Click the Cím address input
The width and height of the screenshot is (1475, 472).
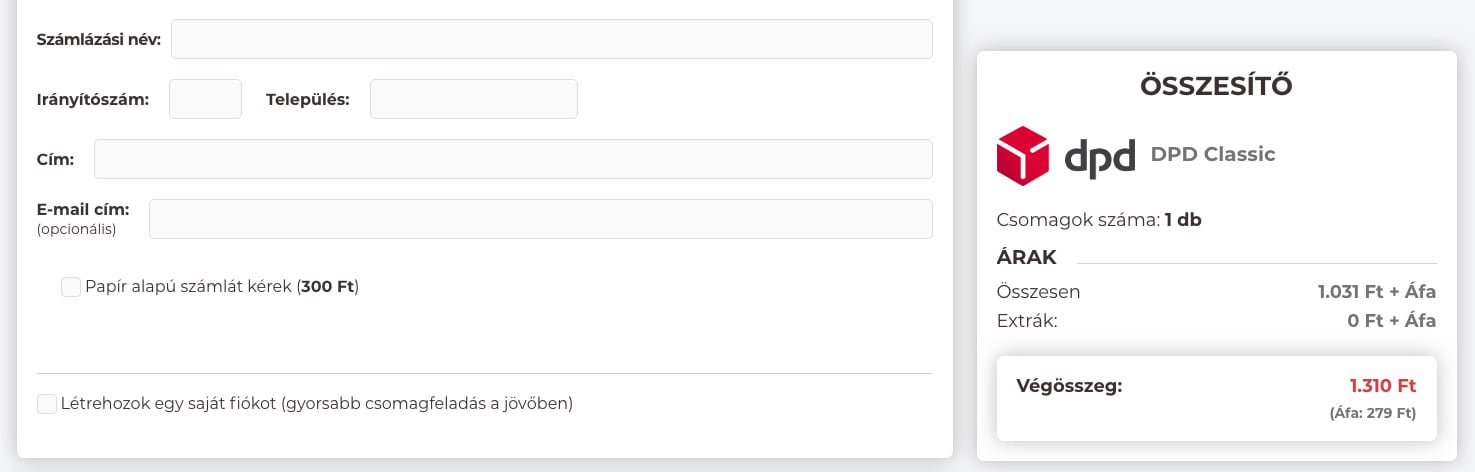click(x=513, y=159)
